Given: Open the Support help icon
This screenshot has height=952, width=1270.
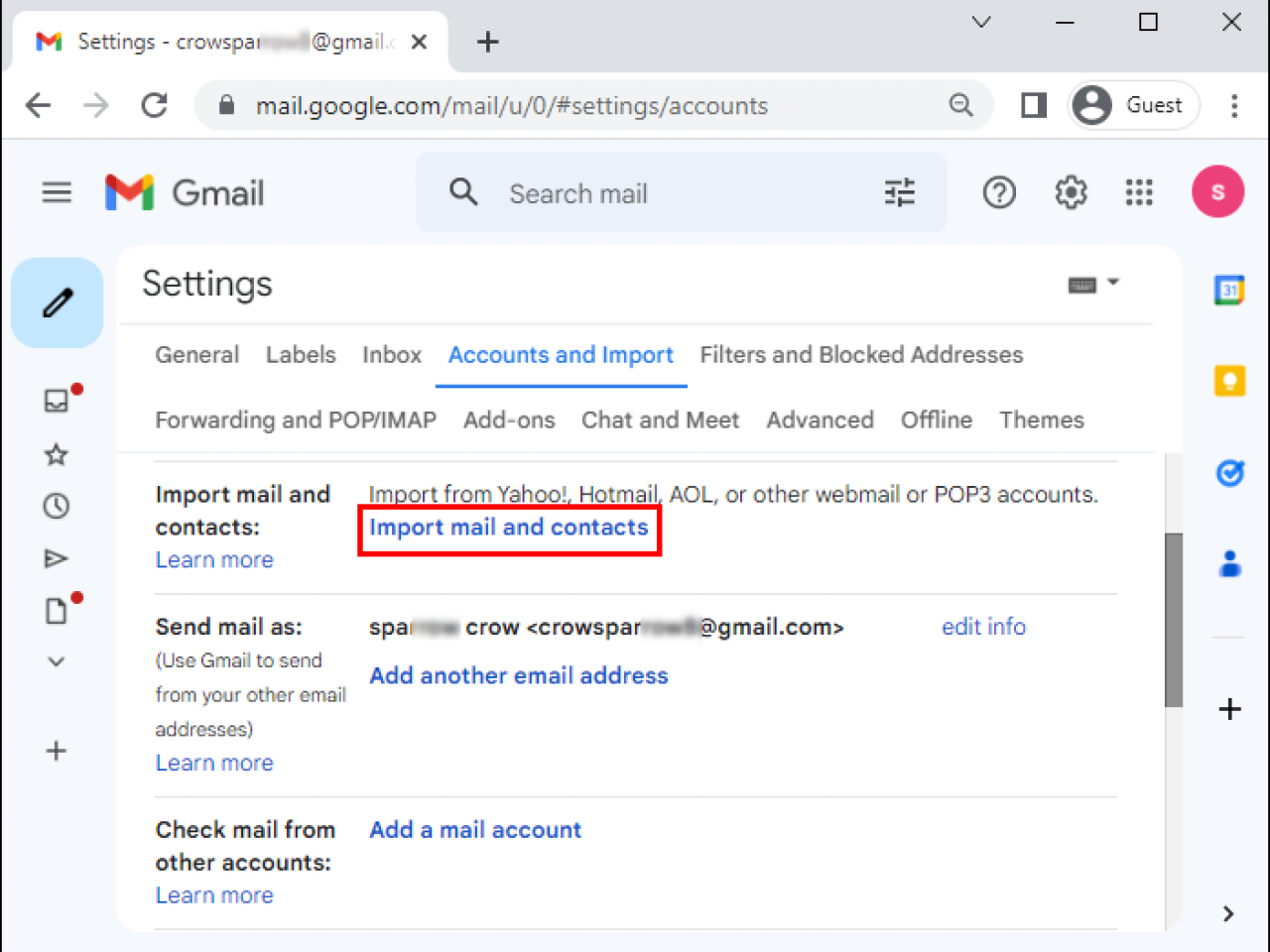Looking at the screenshot, I should click(x=999, y=192).
